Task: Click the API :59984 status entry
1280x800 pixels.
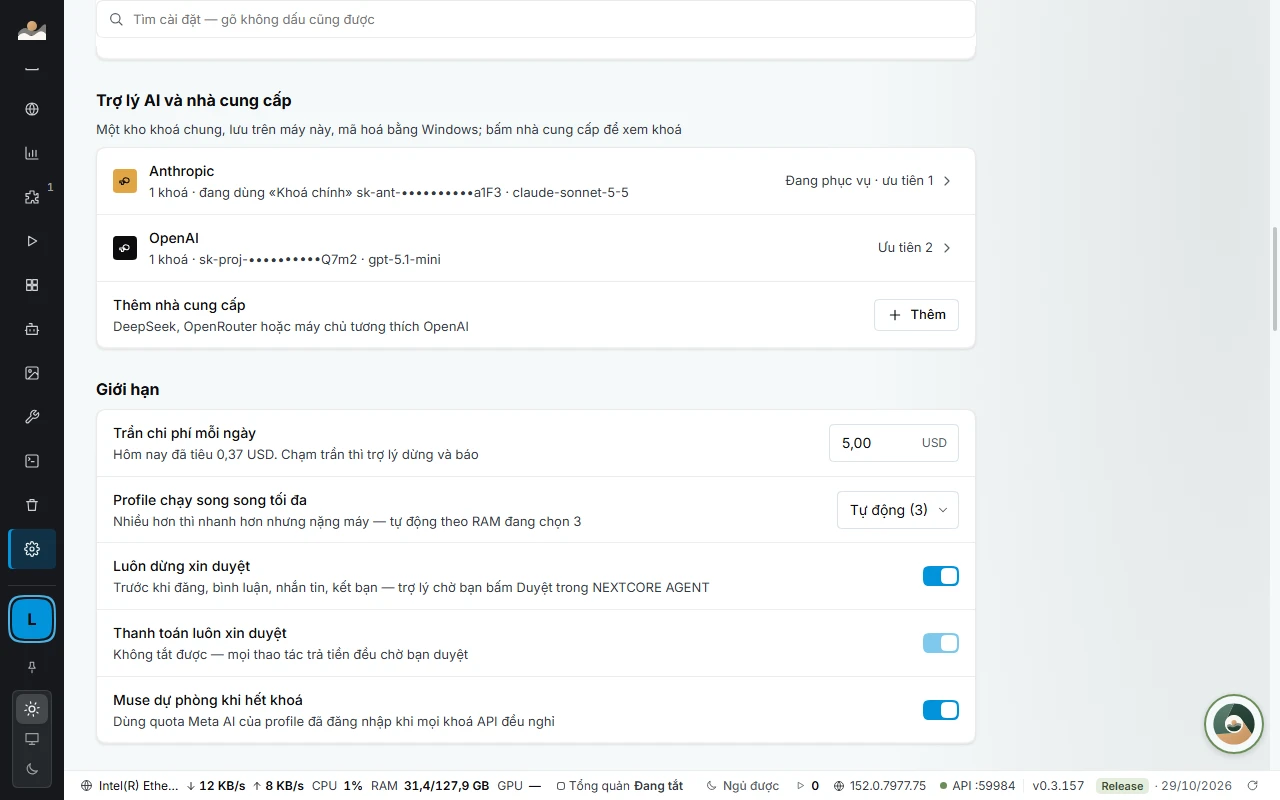Action: tap(977, 786)
